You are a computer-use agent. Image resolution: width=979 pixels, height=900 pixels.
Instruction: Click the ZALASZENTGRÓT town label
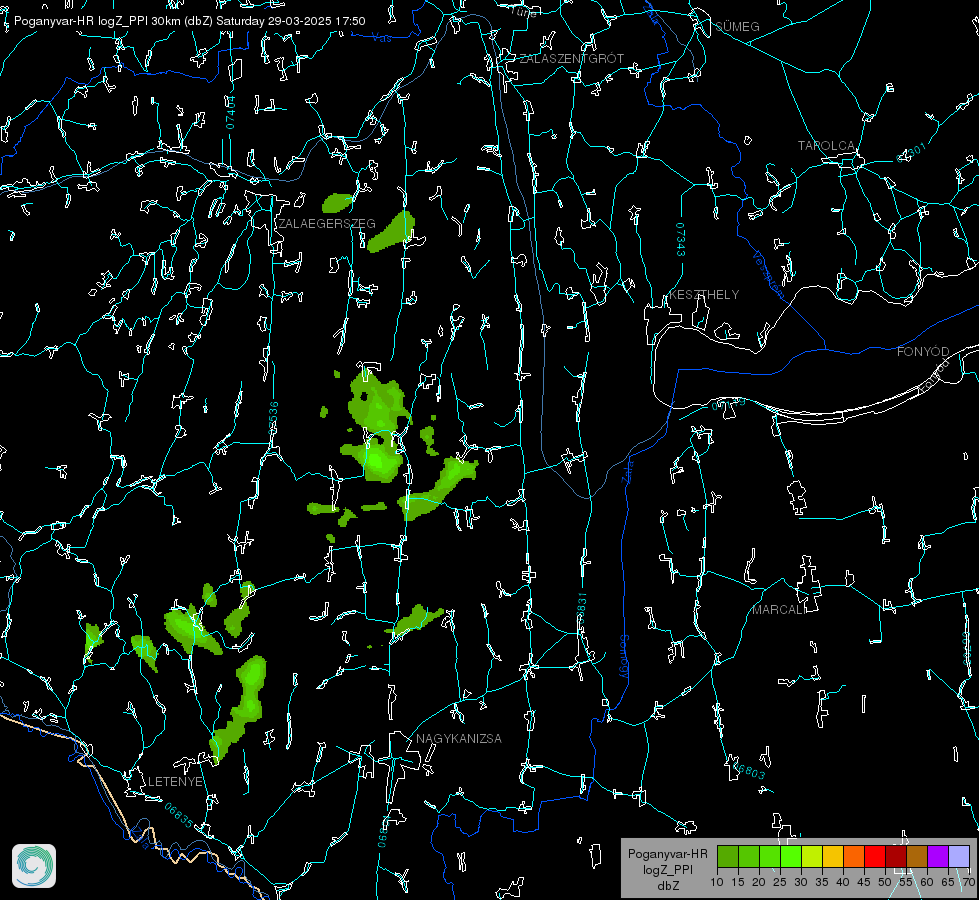pyautogui.click(x=571, y=59)
